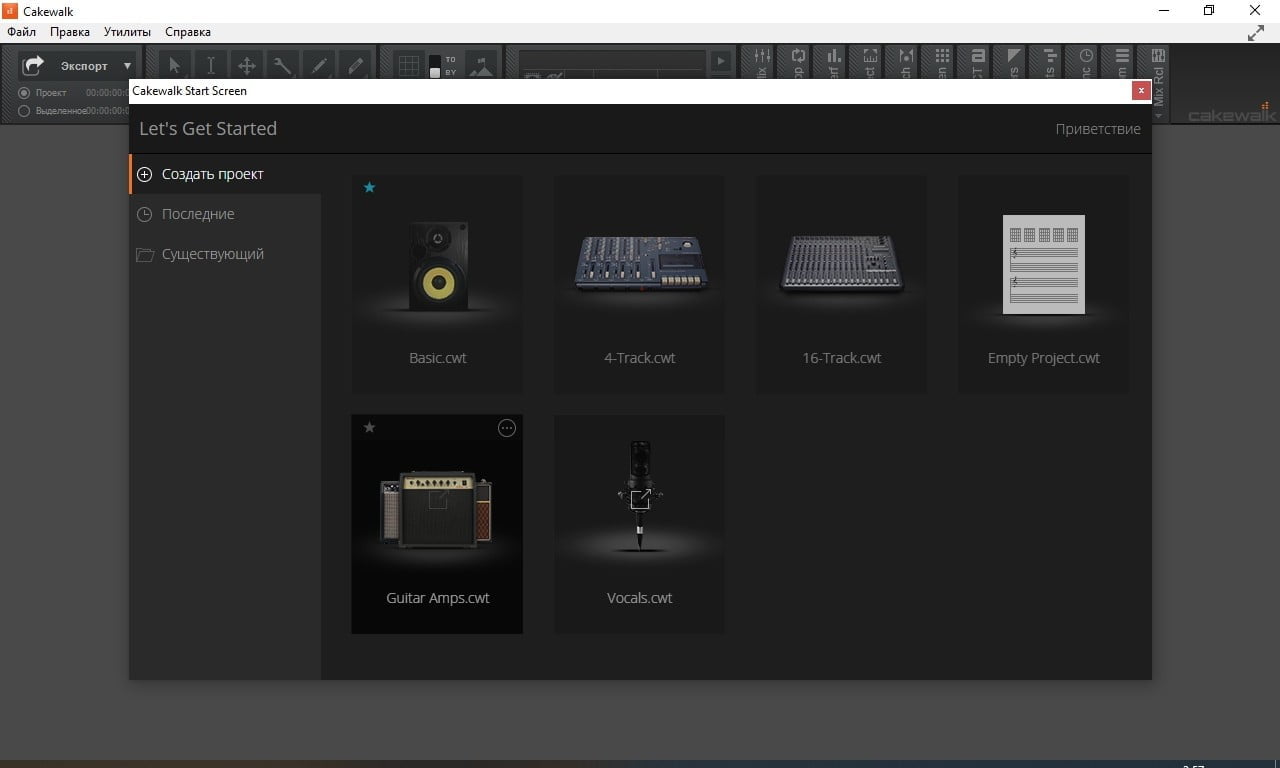Click the Performance module bars icon
The height and width of the screenshot is (768, 1280).
pyautogui.click(x=834, y=56)
